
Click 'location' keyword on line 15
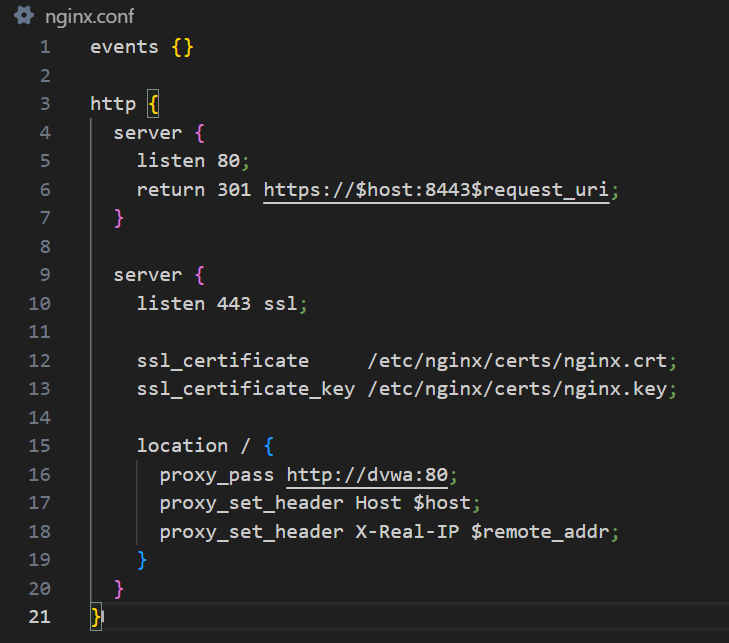(182, 446)
